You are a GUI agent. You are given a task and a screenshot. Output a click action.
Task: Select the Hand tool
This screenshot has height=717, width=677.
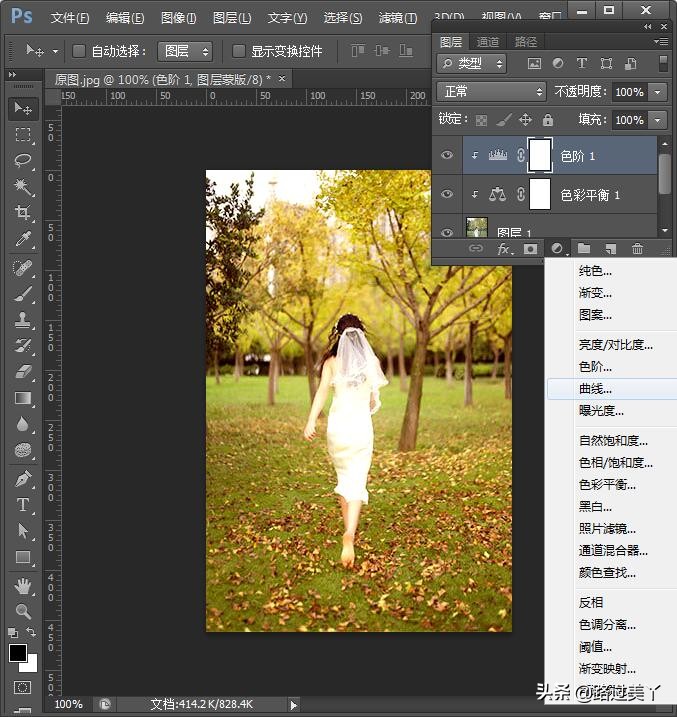pyautogui.click(x=23, y=586)
